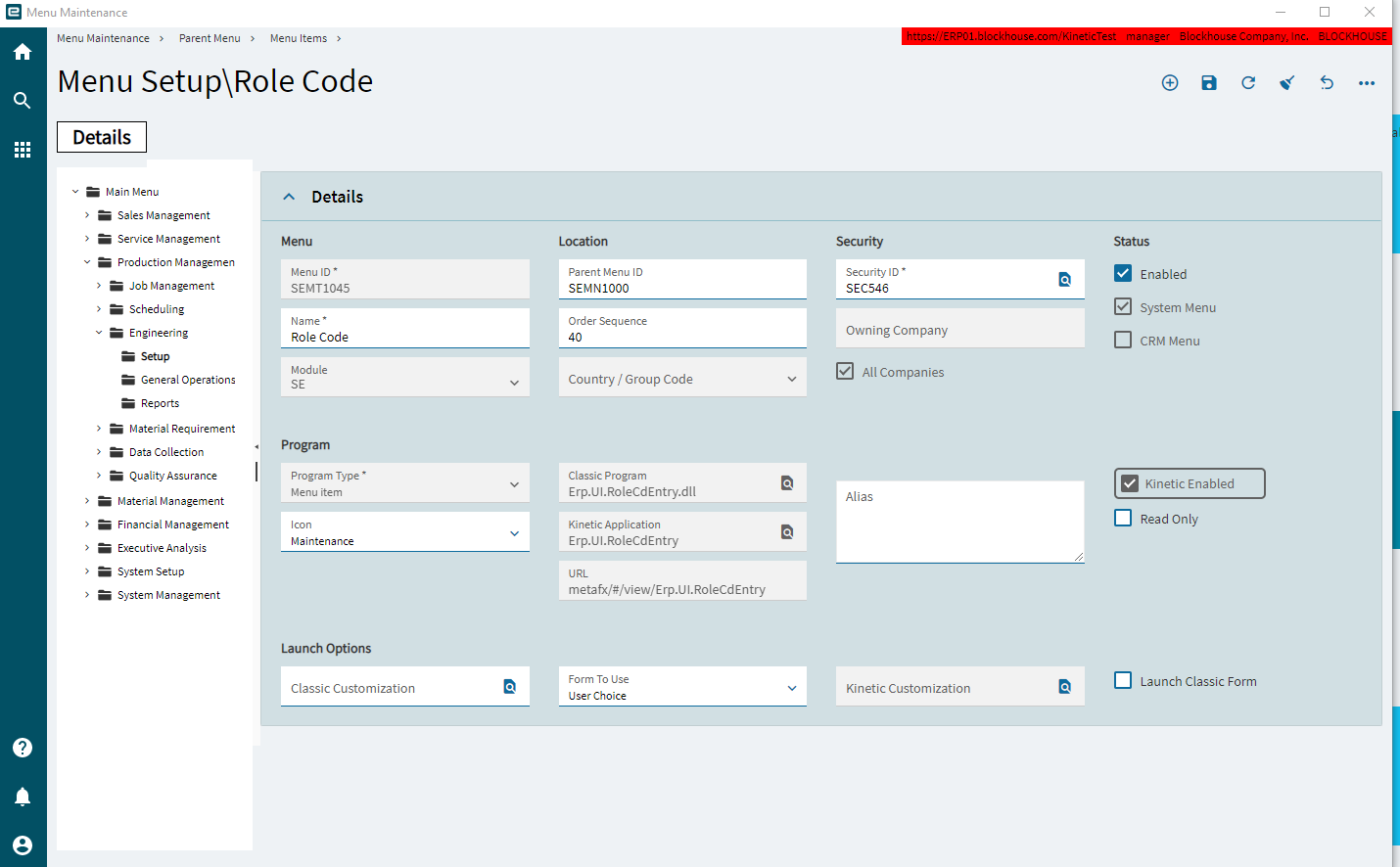Toggle the System Menu checkbox
The height and width of the screenshot is (867, 1400).
coord(1123,307)
